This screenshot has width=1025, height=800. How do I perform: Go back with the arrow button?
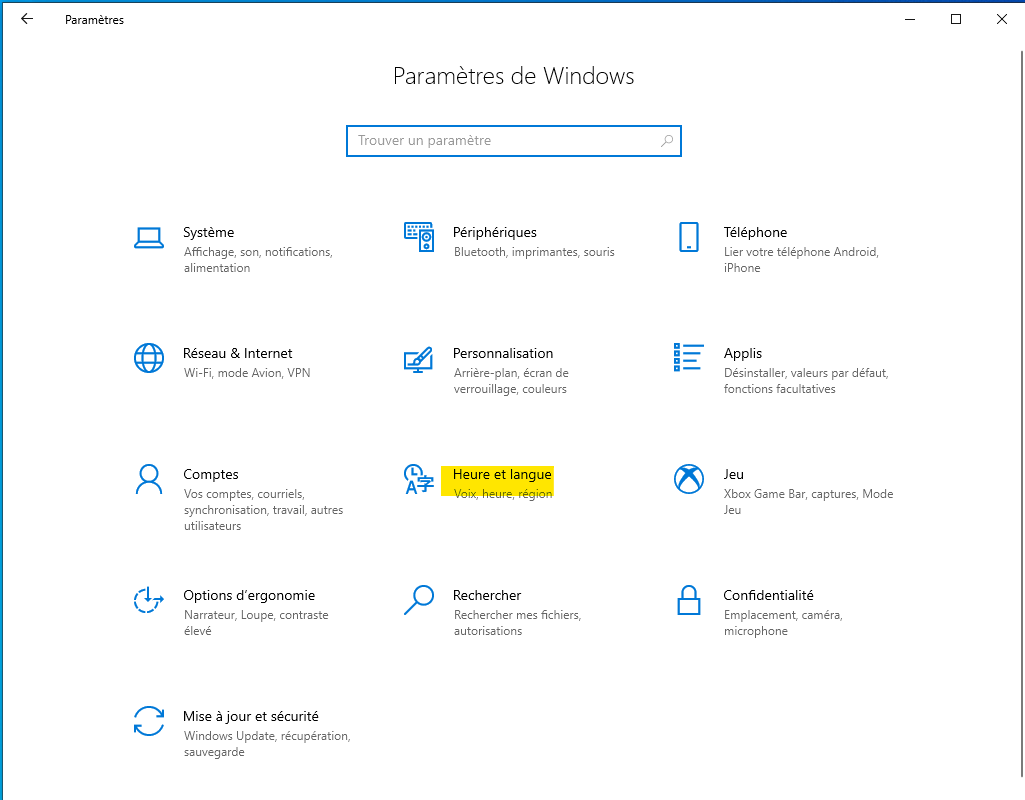27,19
